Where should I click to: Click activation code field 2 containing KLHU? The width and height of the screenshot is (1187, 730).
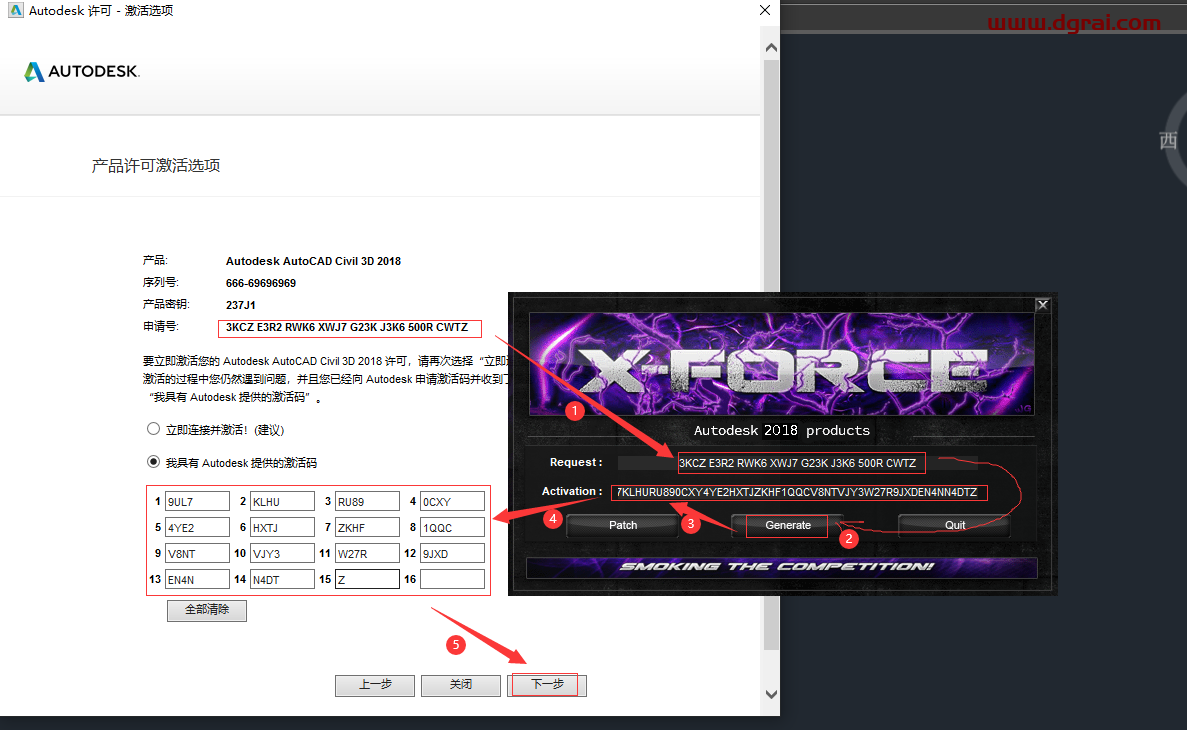282,501
